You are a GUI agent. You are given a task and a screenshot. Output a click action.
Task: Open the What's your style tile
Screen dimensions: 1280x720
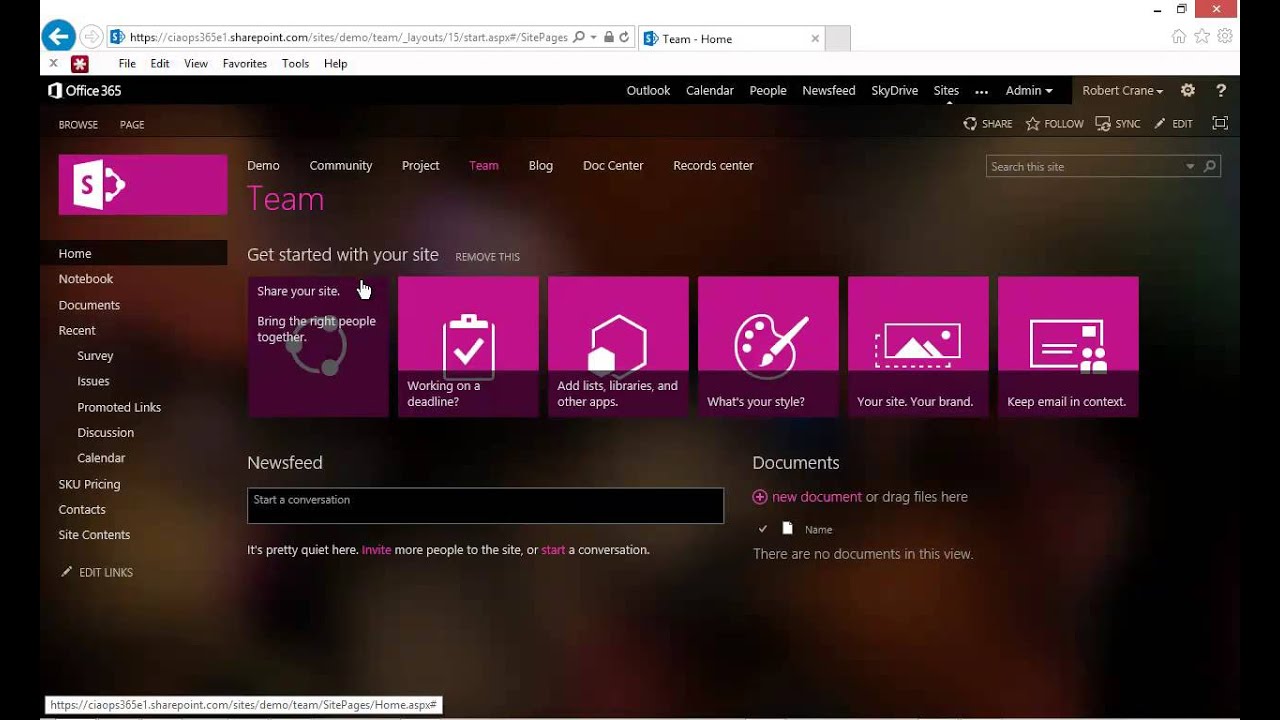tap(768, 346)
